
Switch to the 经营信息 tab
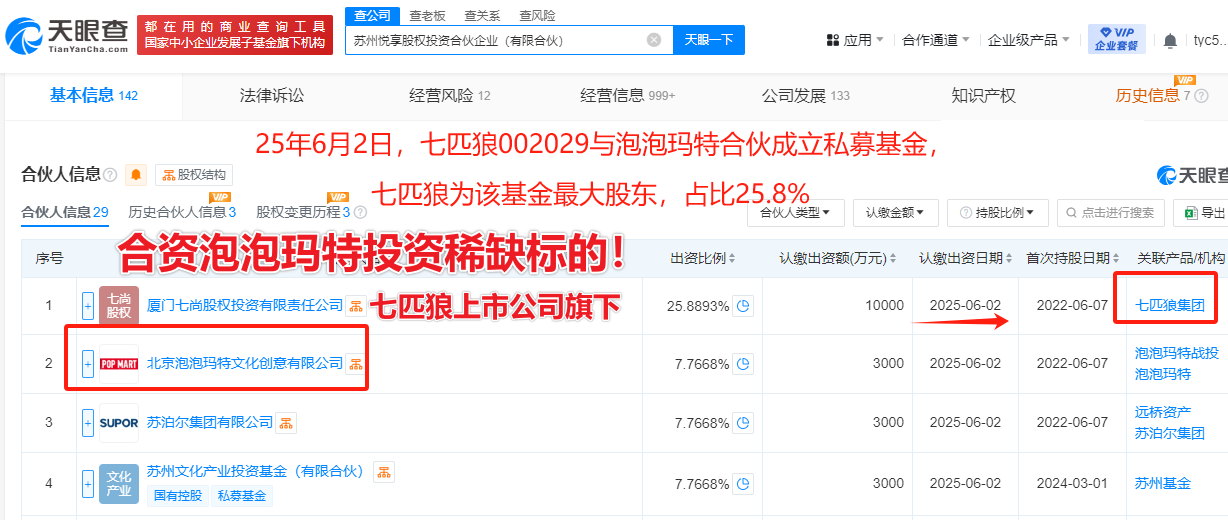(628, 96)
